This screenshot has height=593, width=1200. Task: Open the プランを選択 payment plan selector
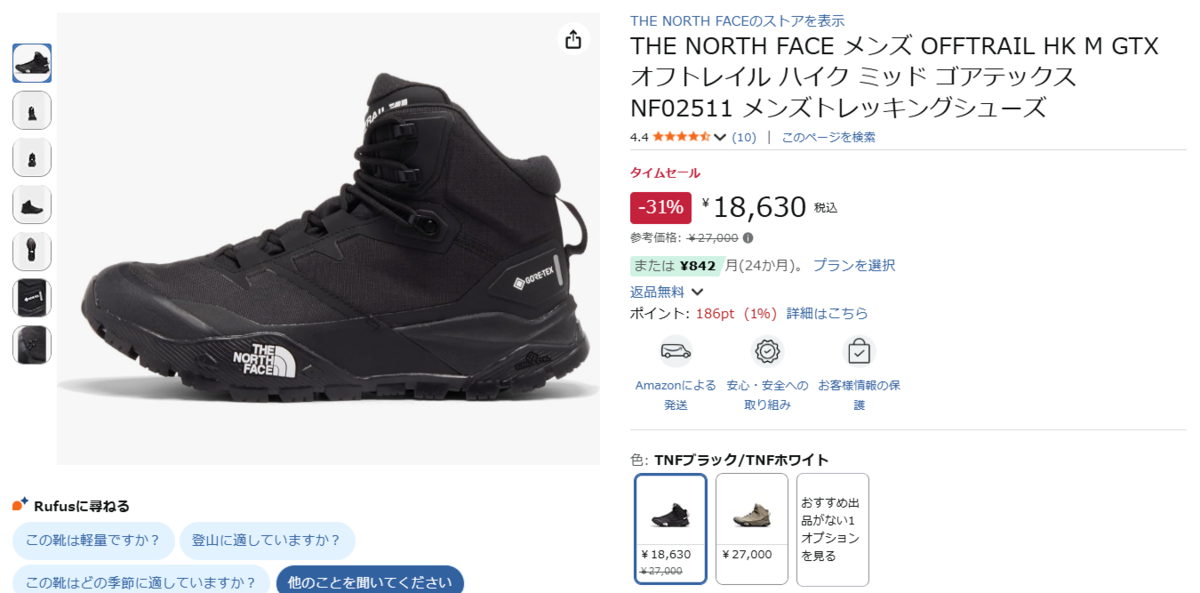(x=853, y=265)
